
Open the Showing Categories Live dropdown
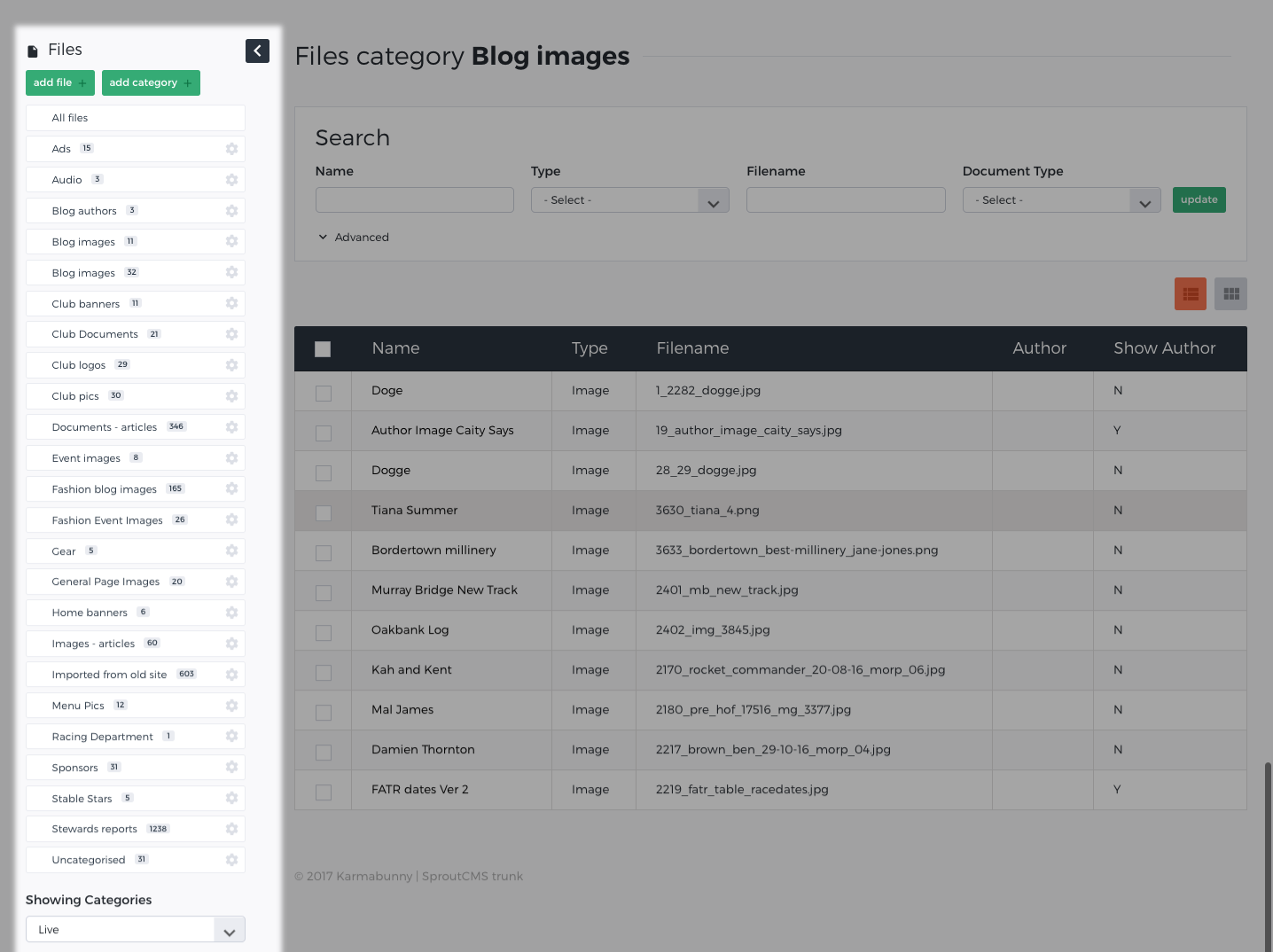coord(136,929)
